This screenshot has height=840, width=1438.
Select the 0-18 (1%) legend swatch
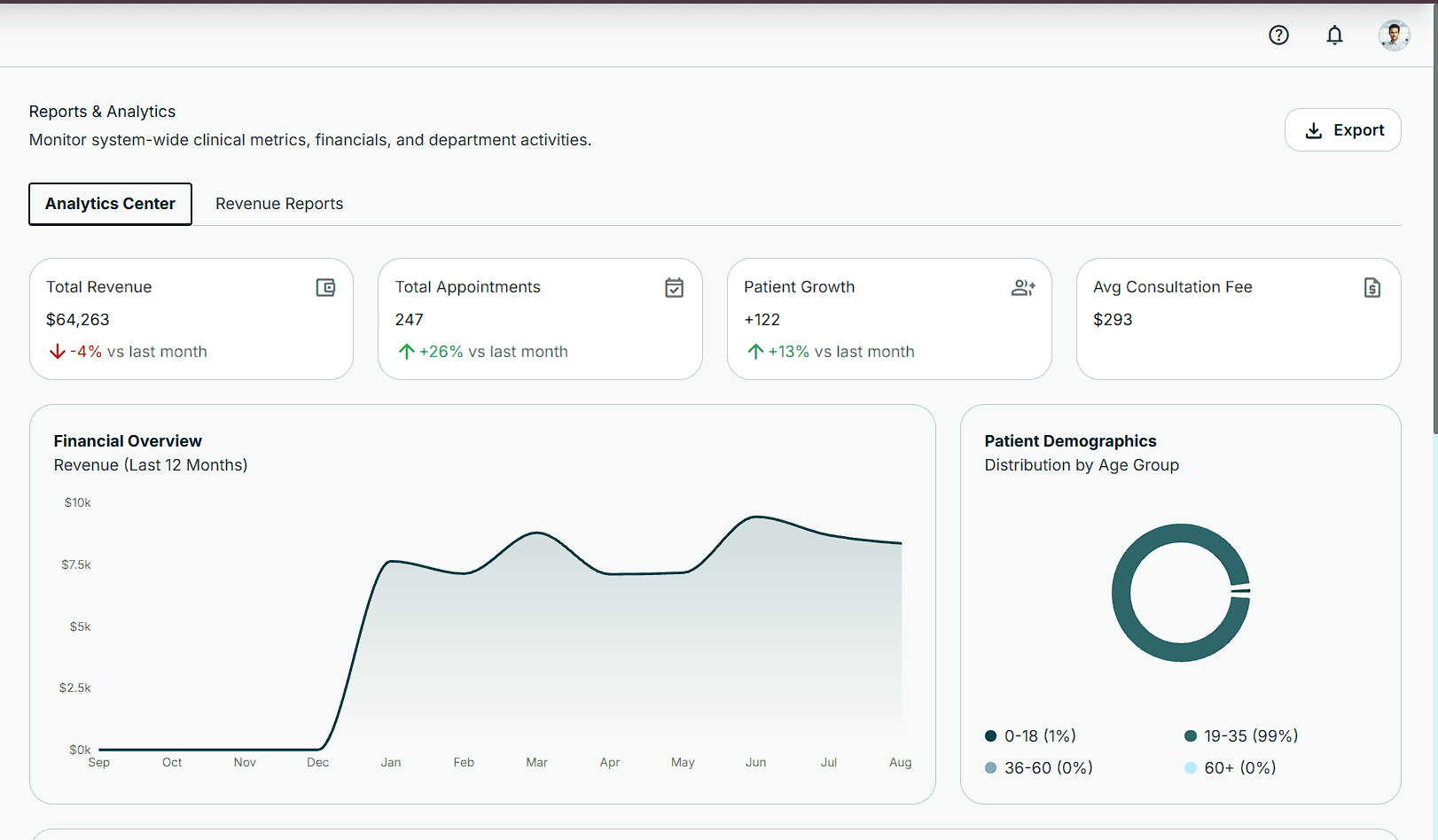pos(990,736)
